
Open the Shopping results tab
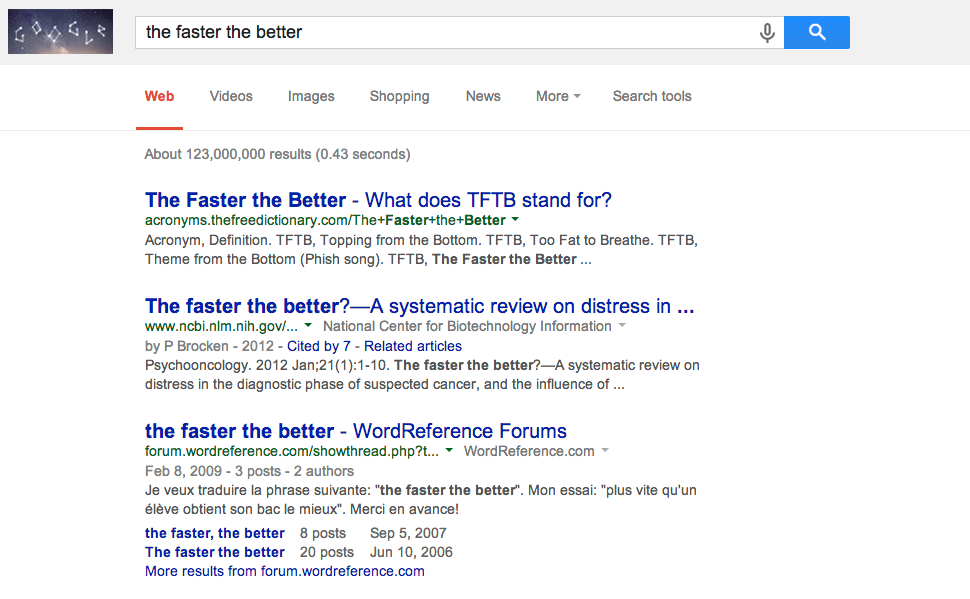click(399, 96)
